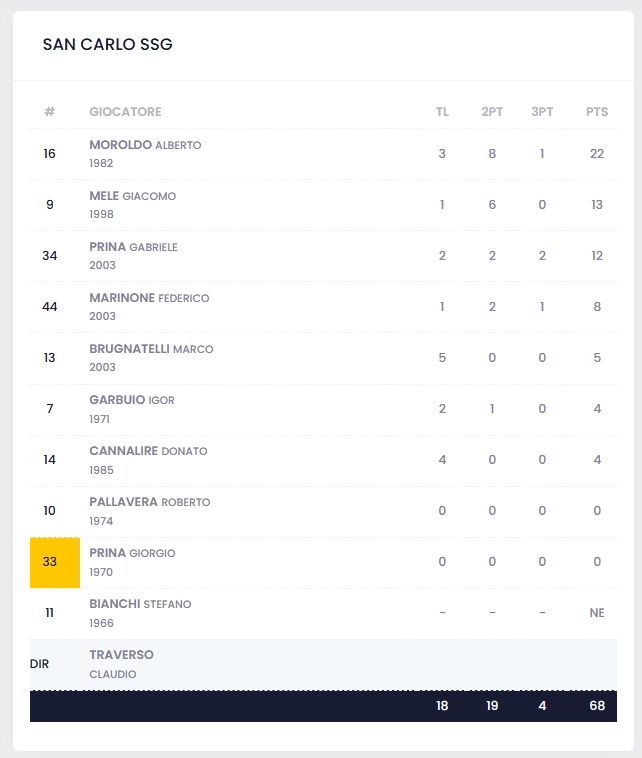Viewport: 642px width, 758px height.
Task: Click Moroldo's 22 points value
Action: click(597, 154)
